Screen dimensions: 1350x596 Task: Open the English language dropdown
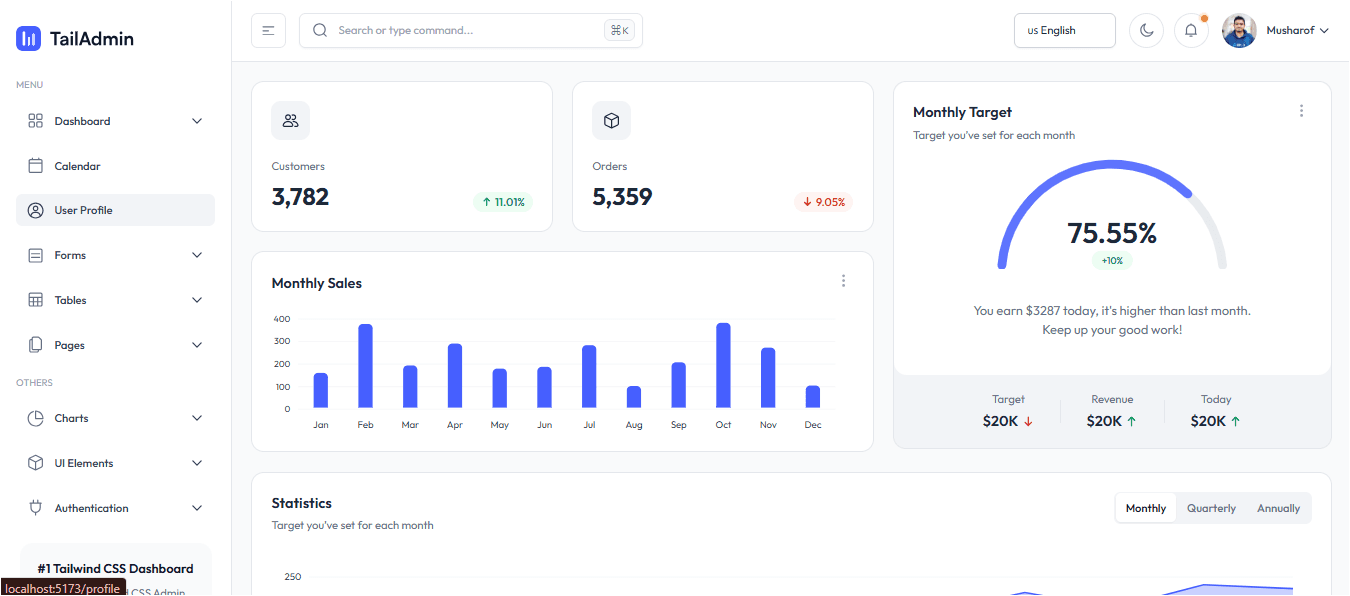coord(1065,30)
